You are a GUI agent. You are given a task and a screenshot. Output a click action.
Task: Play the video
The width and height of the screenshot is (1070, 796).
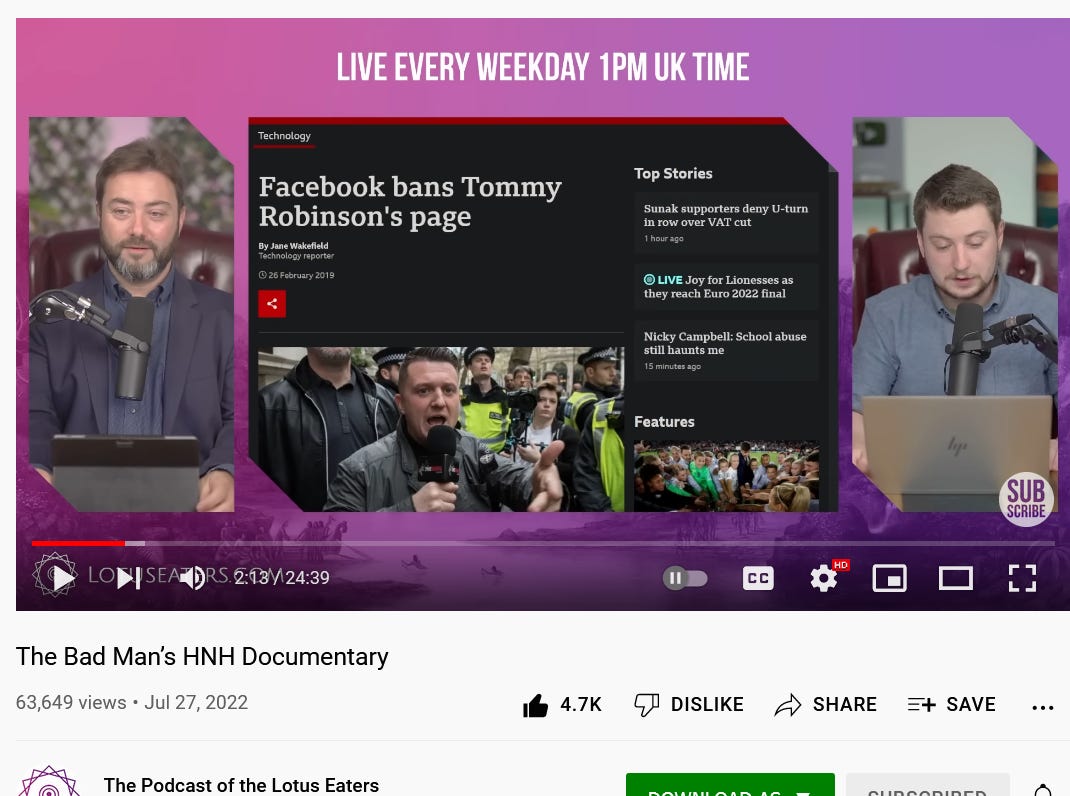[x=63, y=578]
